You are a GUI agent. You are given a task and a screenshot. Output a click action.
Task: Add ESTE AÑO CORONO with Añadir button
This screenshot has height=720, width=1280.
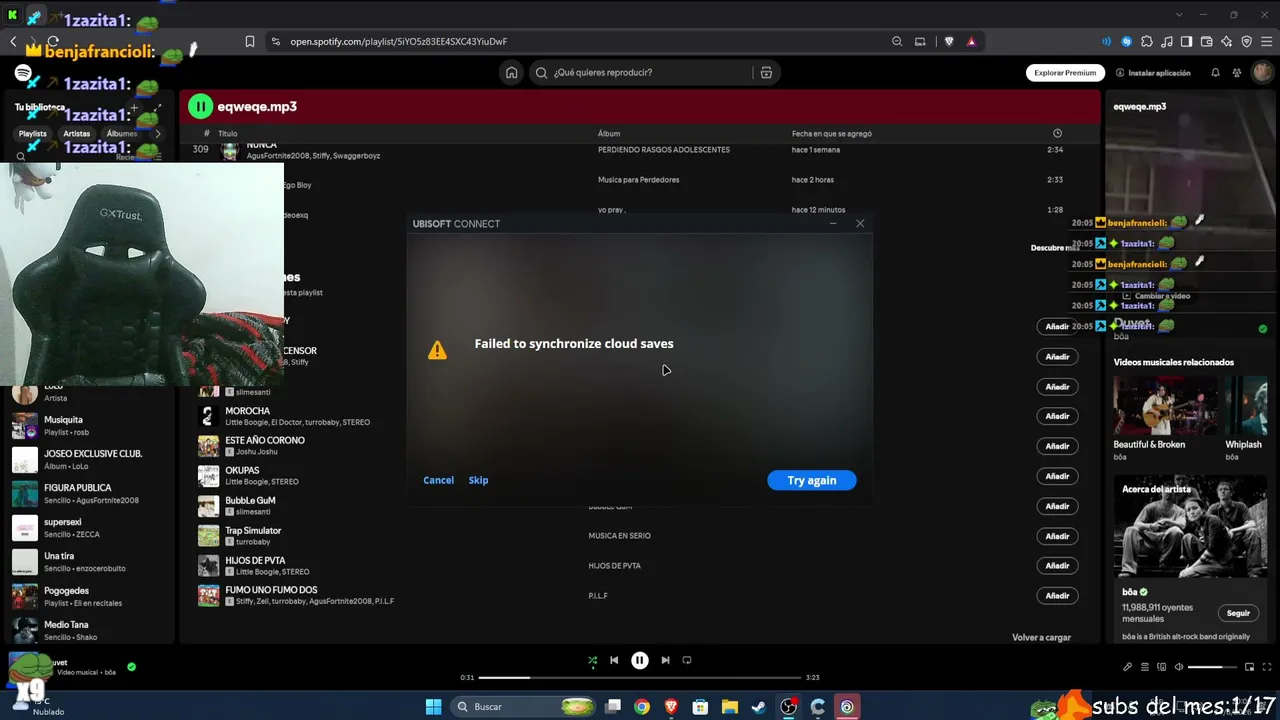(x=1057, y=446)
